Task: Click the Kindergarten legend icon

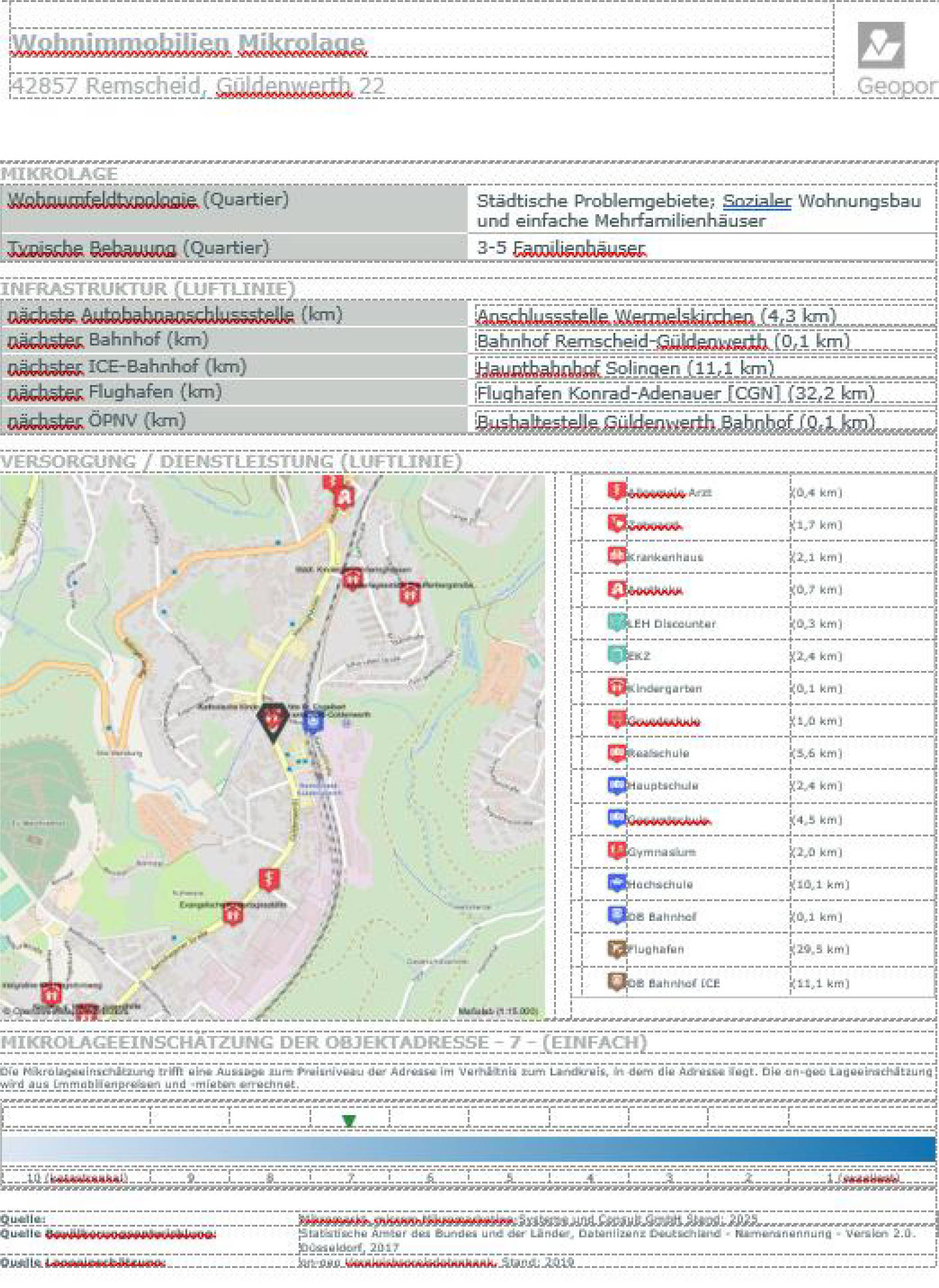Action: [616, 687]
